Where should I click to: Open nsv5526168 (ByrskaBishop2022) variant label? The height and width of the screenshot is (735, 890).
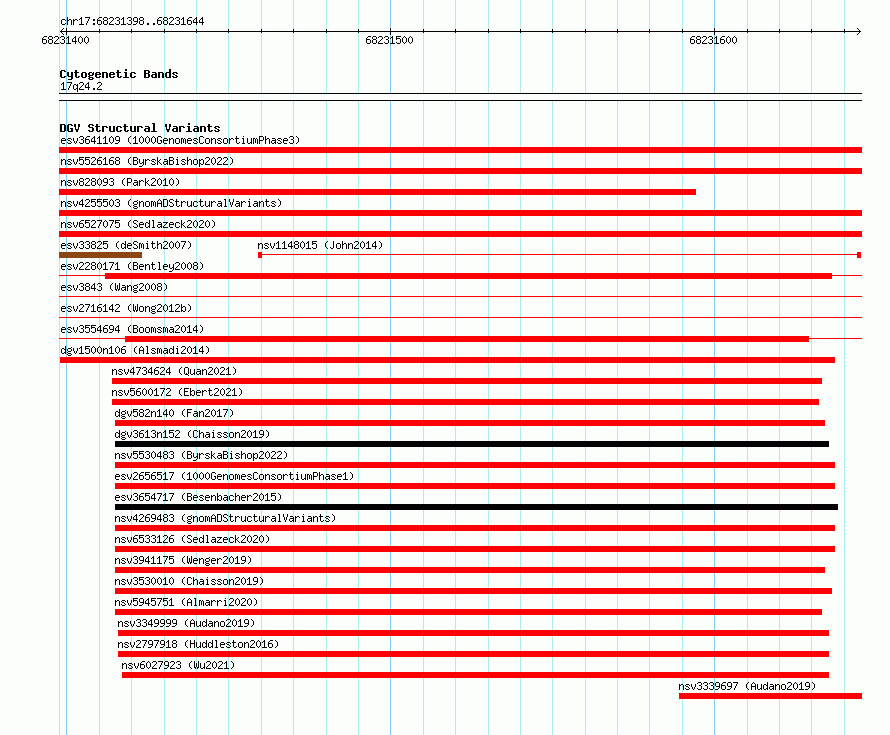[x=147, y=161]
